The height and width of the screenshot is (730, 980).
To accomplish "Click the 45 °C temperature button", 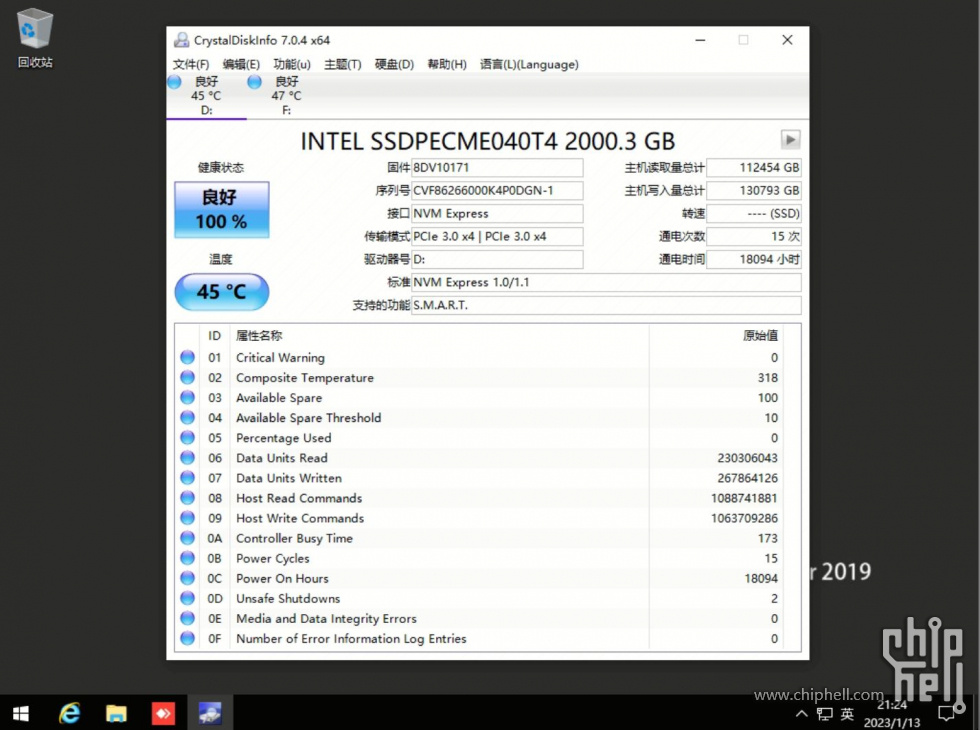I will click(x=221, y=291).
